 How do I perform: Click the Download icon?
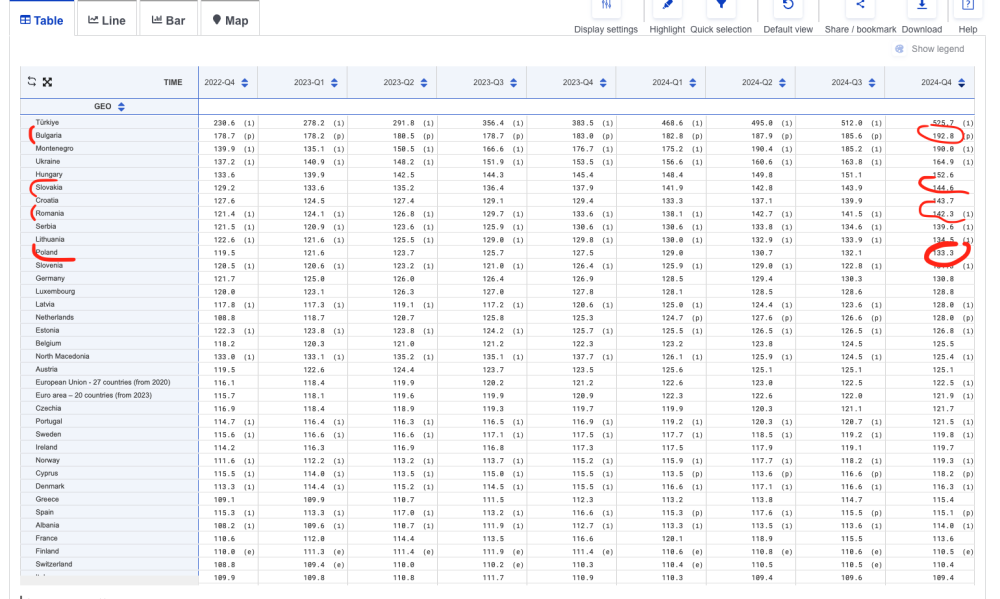click(921, 7)
